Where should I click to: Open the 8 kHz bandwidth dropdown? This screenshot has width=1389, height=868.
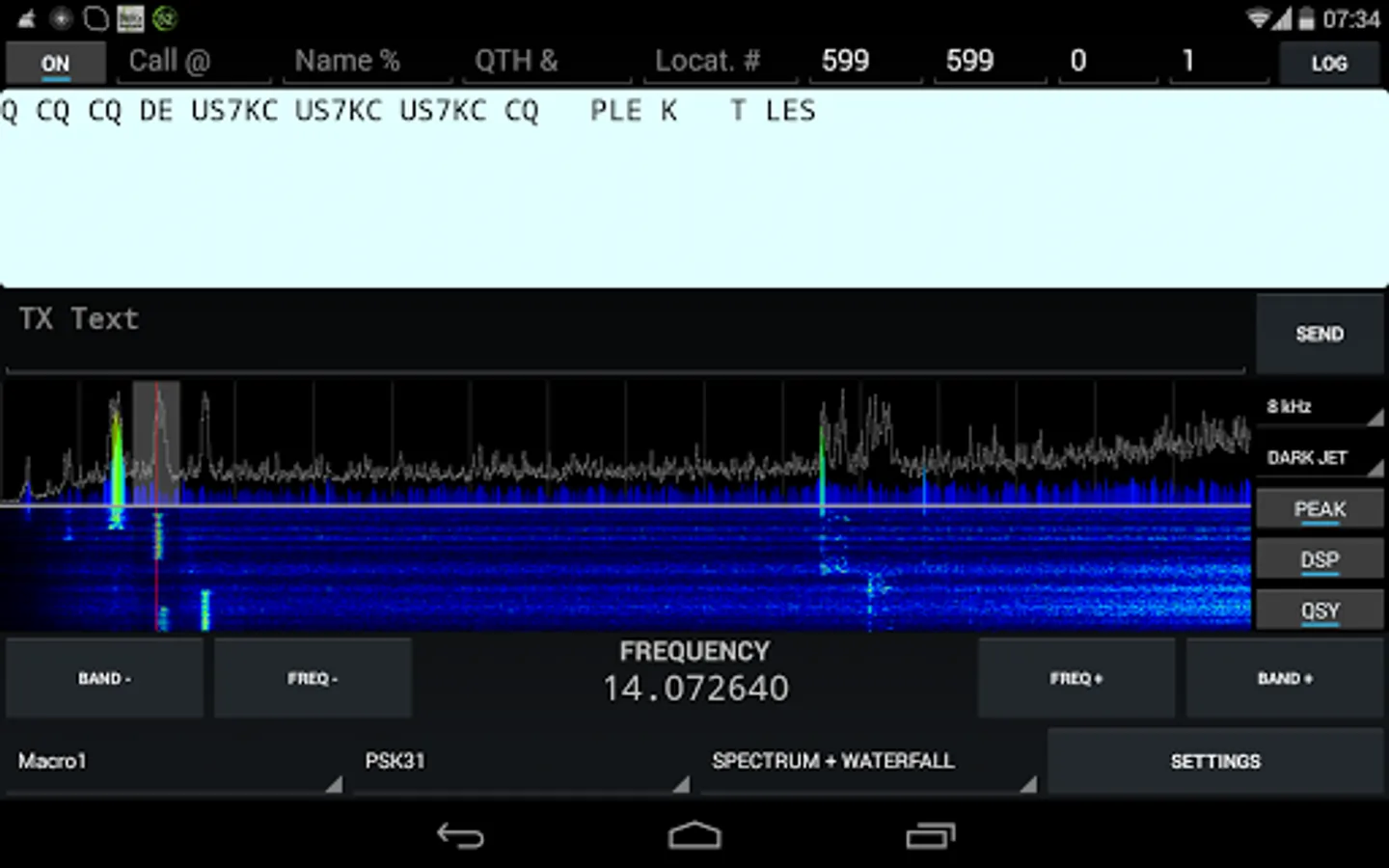(1319, 406)
